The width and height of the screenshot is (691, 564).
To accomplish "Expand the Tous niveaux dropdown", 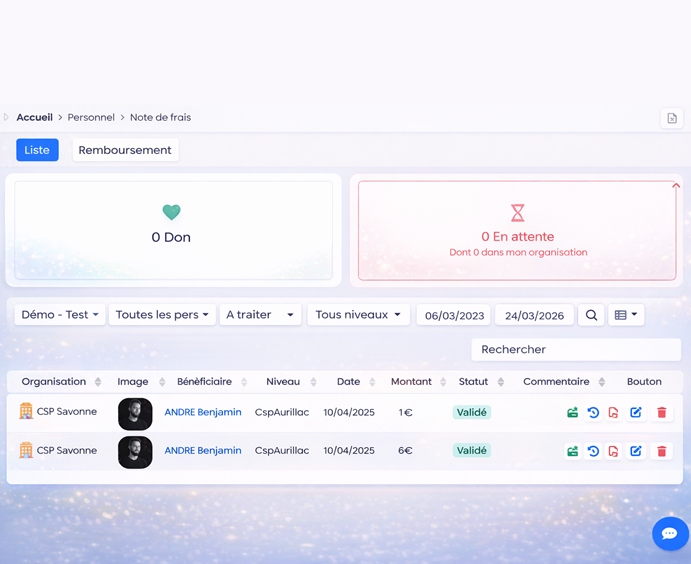I will point(358,315).
